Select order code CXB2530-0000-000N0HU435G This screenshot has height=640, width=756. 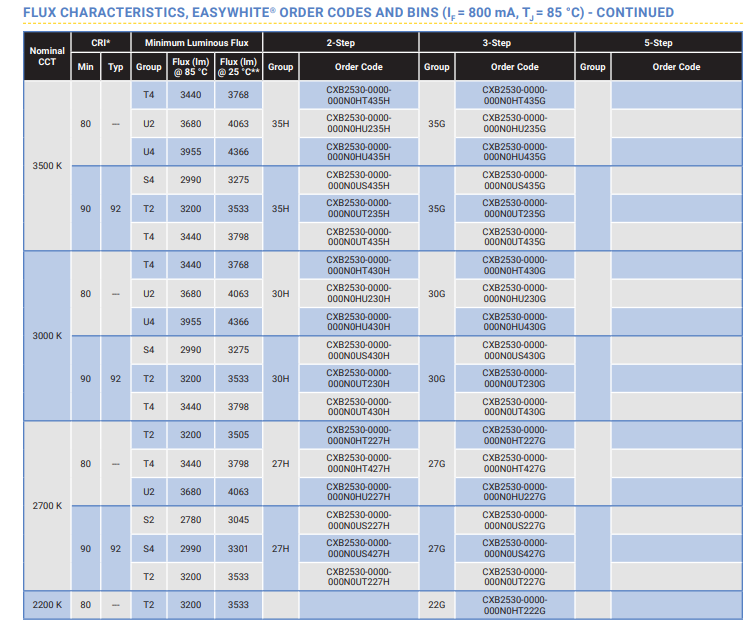pos(515,152)
